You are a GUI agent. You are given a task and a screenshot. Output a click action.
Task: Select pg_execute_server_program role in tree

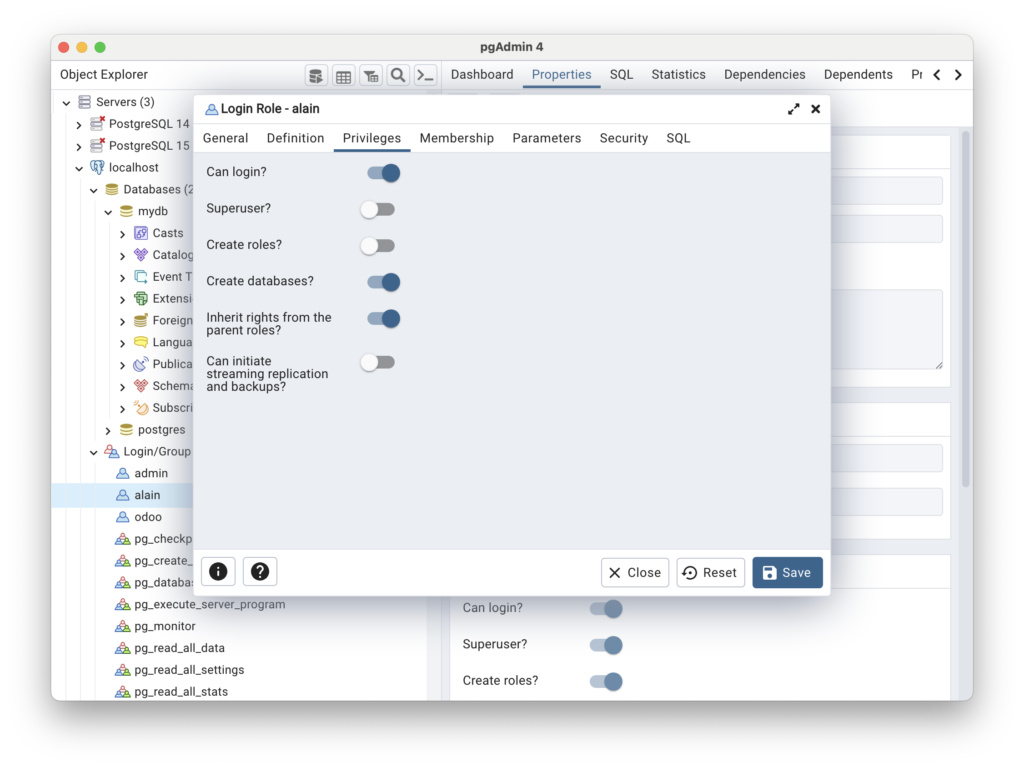210,605
